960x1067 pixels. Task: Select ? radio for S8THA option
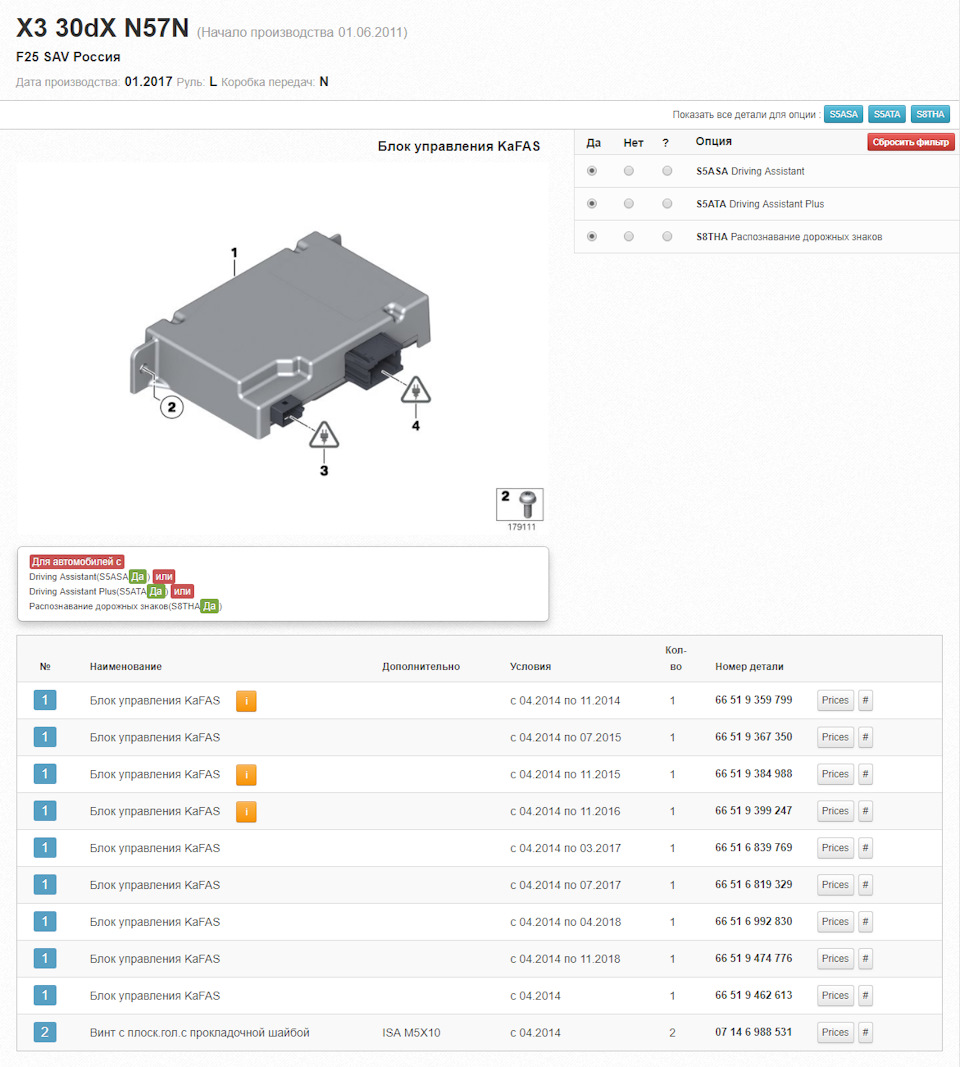667,236
